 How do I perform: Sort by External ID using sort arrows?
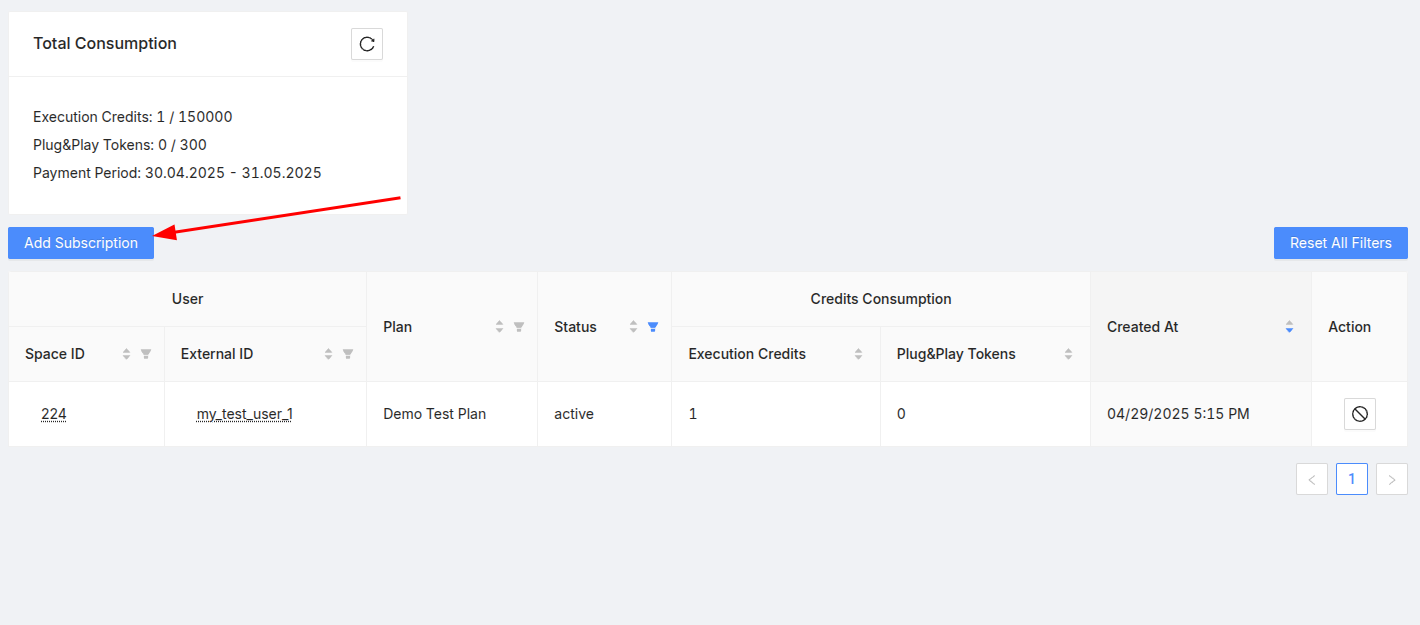[x=328, y=354]
